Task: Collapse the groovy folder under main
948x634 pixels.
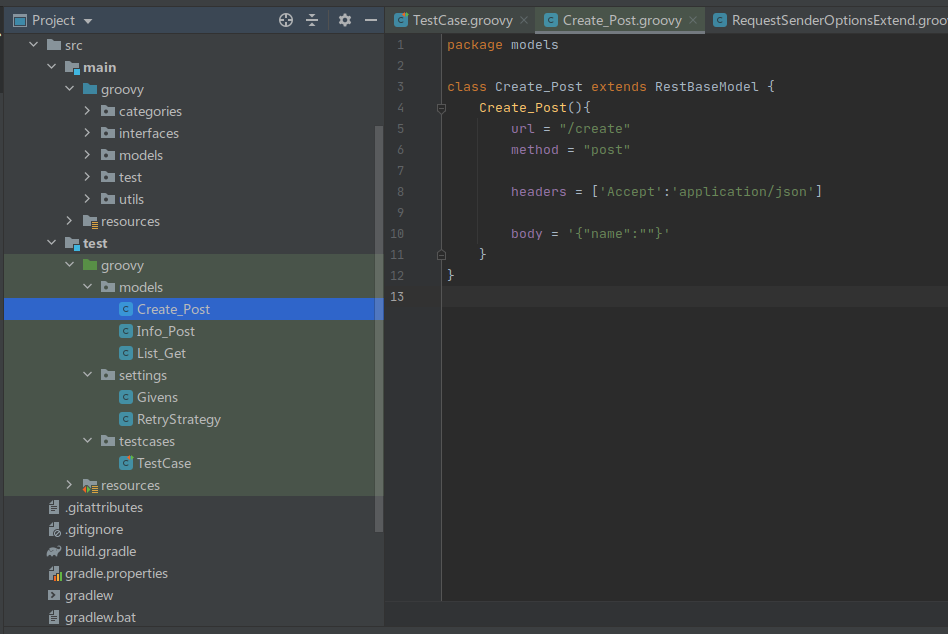Action: (x=70, y=89)
